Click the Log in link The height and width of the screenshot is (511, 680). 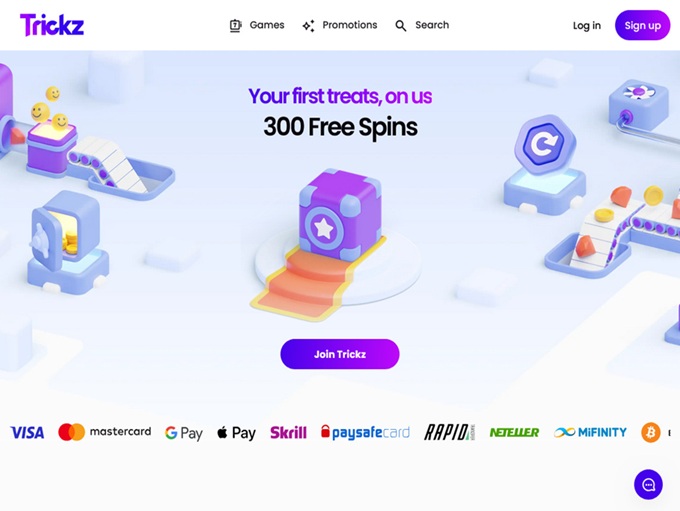click(587, 26)
